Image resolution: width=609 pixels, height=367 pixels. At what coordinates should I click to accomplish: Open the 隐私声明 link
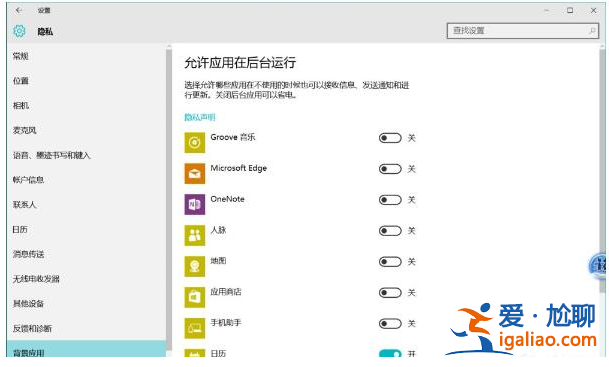pos(200,117)
